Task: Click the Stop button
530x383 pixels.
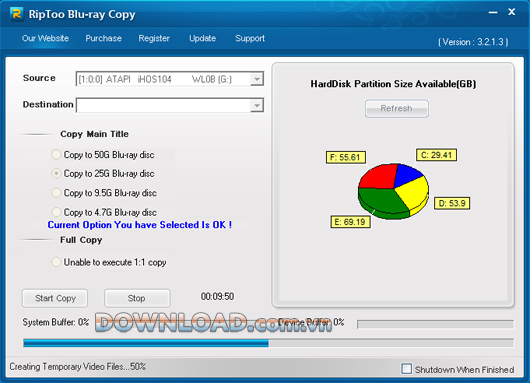Action: point(137,298)
